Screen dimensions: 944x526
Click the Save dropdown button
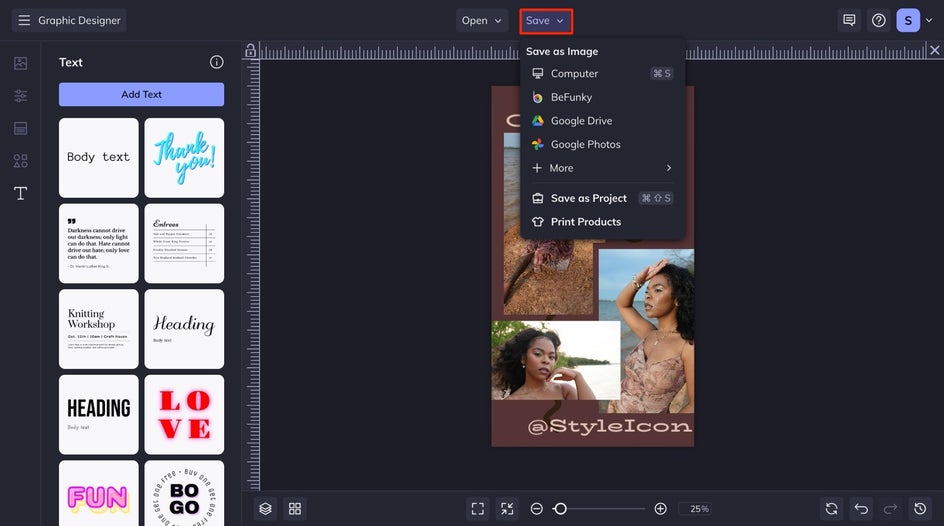[x=545, y=20]
